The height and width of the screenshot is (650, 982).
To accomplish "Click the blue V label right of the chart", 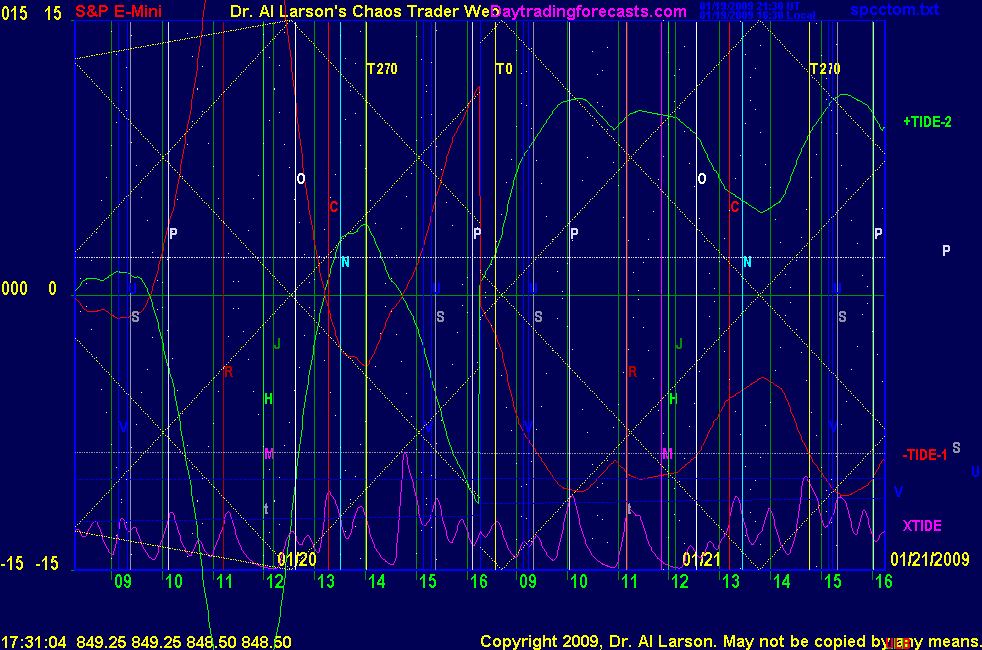I will click(x=898, y=492).
